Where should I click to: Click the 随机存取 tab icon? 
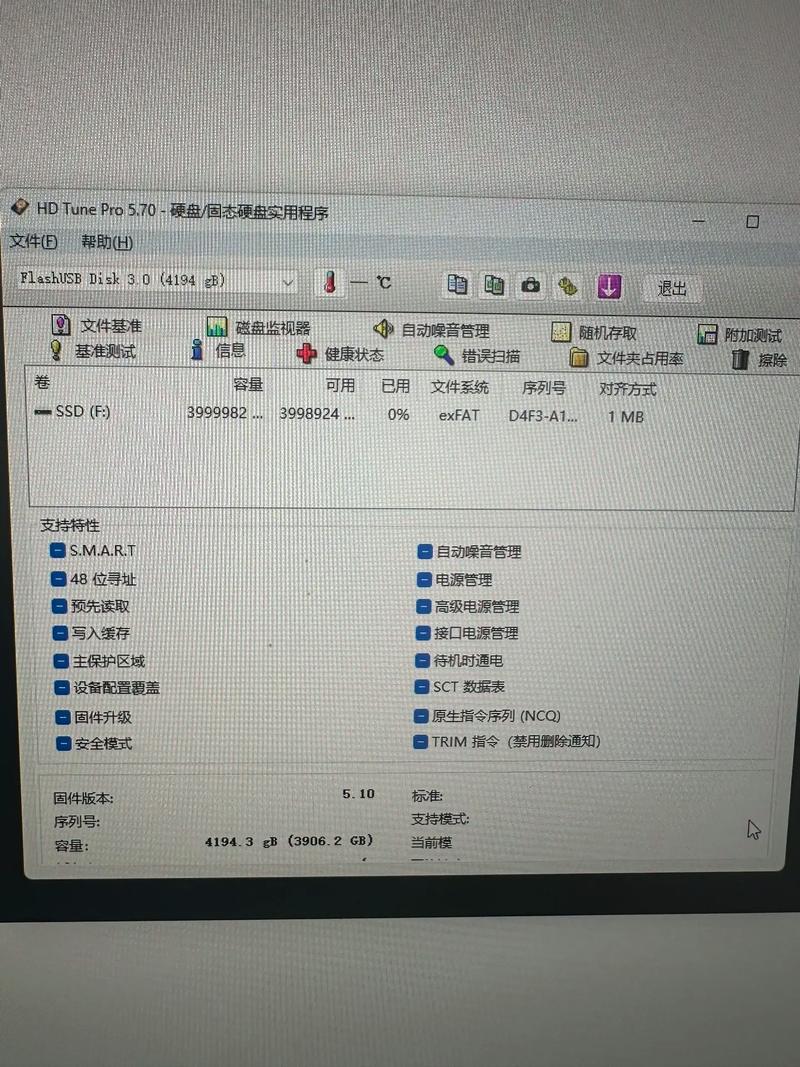561,333
